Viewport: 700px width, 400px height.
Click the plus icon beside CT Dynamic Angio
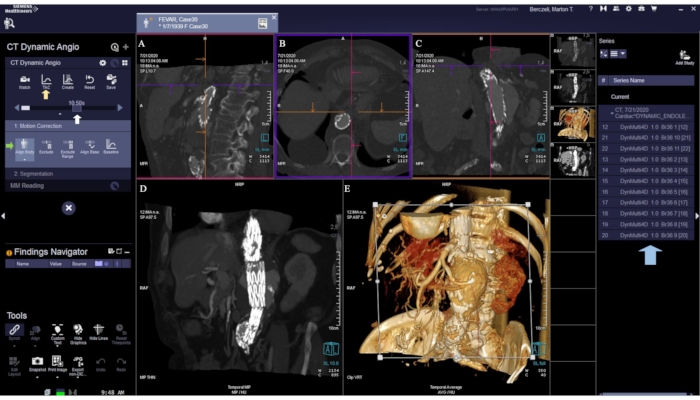pyautogui.click(x=125, y=47)
